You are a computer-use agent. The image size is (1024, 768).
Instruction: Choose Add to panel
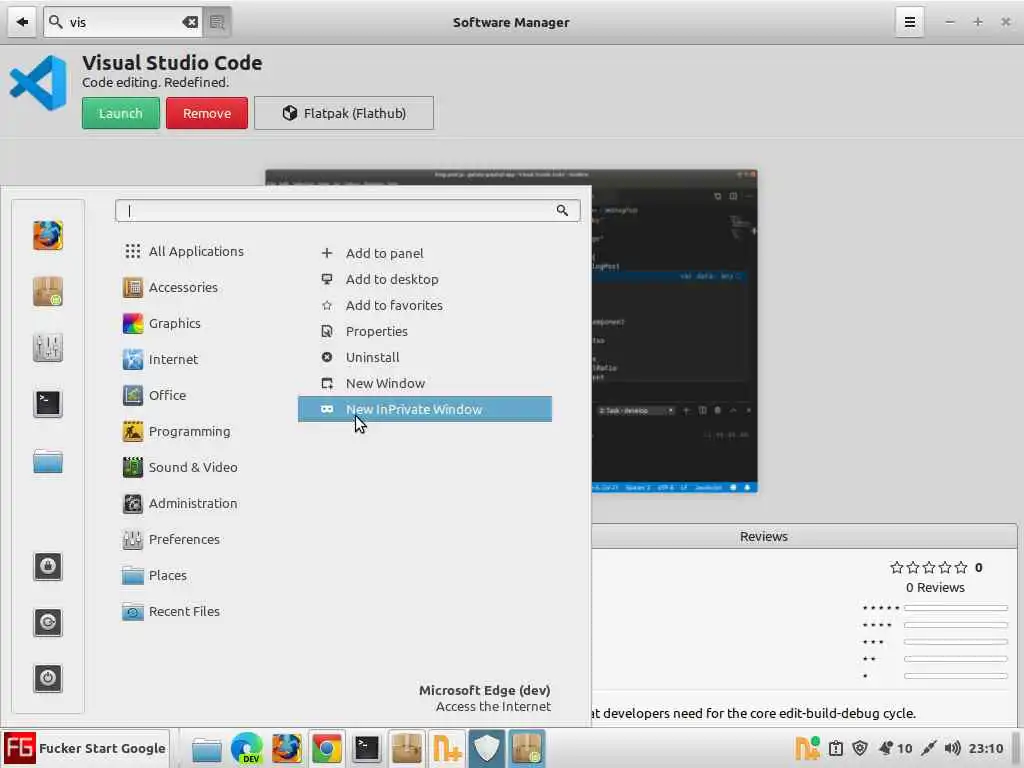tap(425, 253)
